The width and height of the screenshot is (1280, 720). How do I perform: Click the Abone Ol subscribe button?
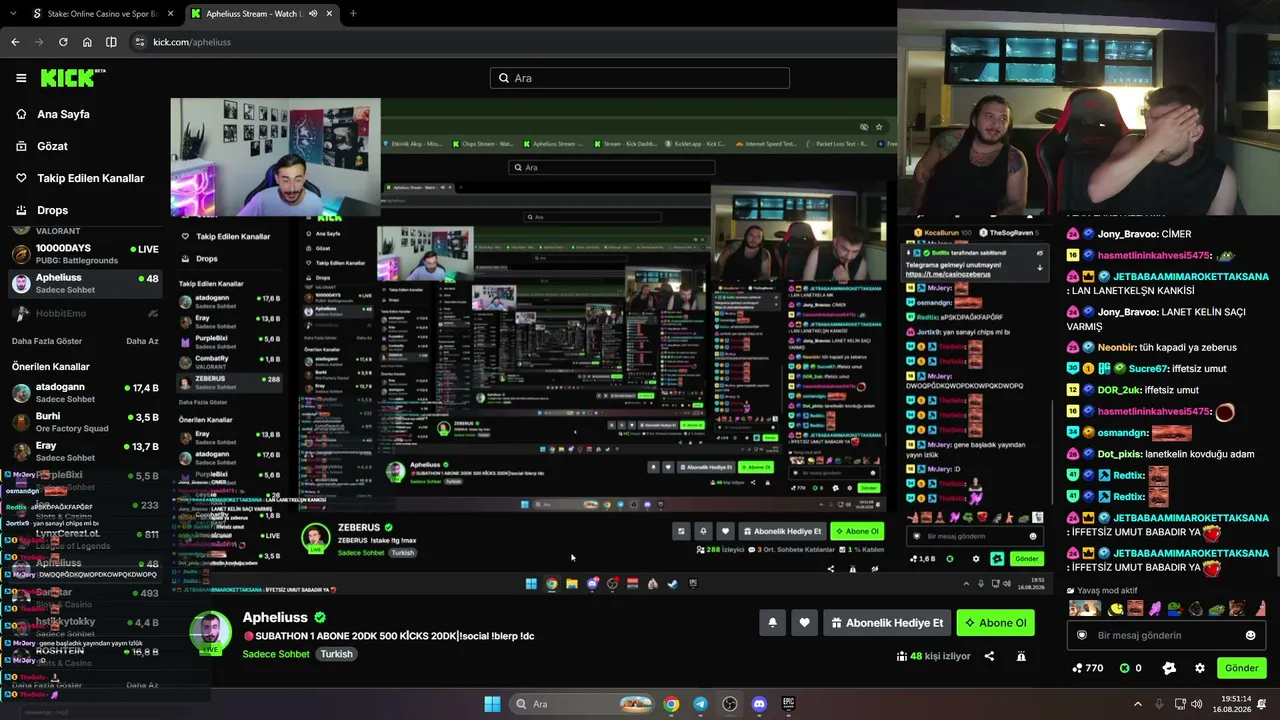pos(995,623)
